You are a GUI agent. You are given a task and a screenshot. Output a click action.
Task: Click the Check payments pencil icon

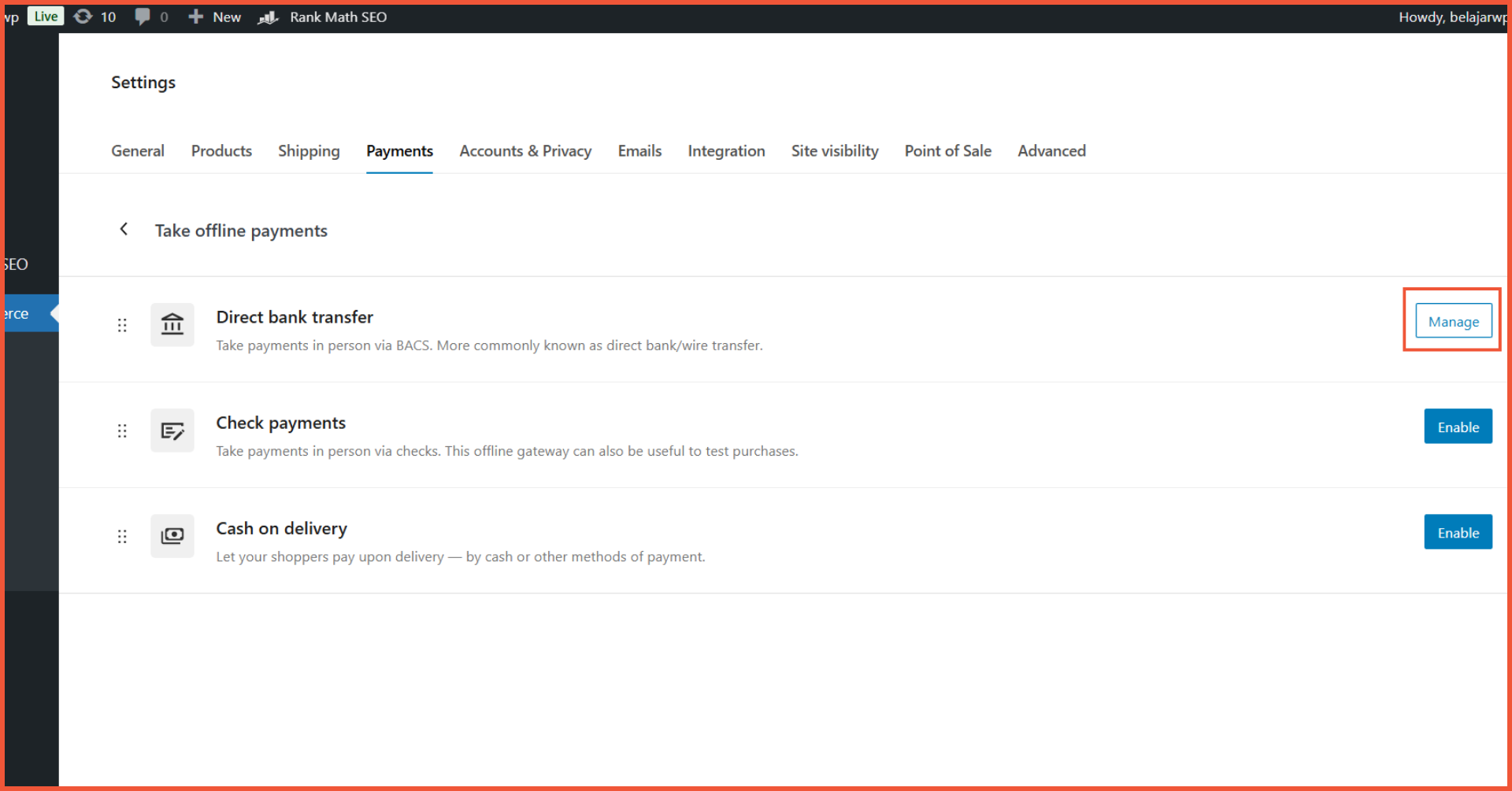(172, 431)
